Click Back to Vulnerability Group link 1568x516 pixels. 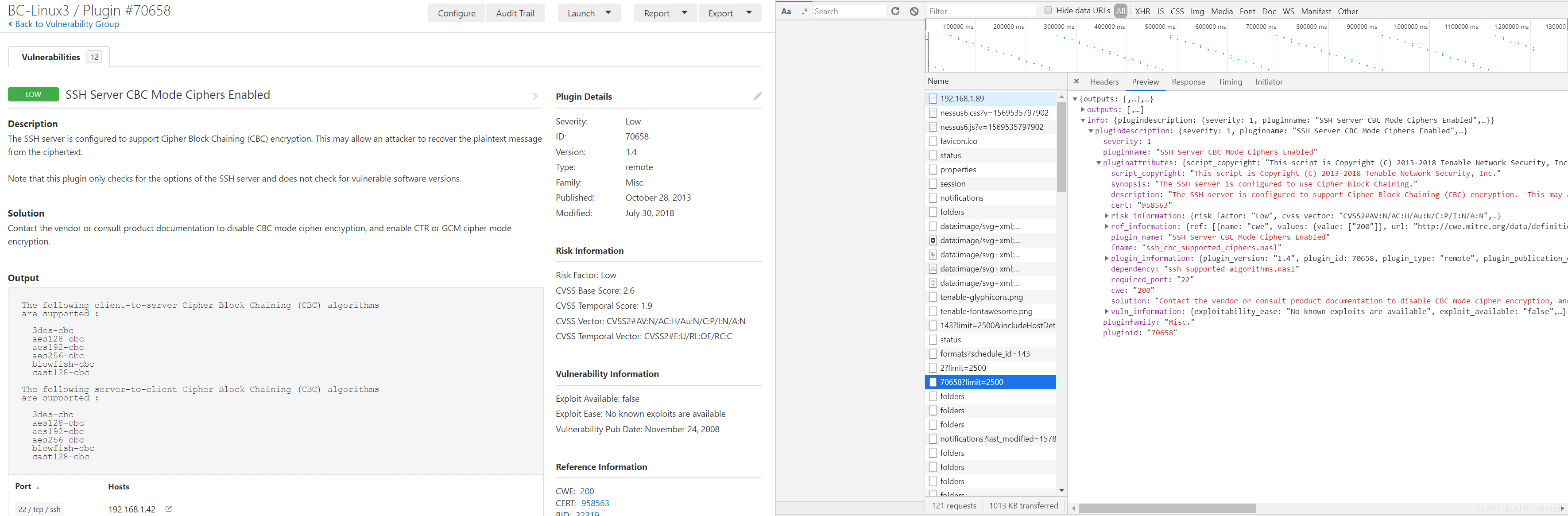pyautogui.click(x=66, y=24)
